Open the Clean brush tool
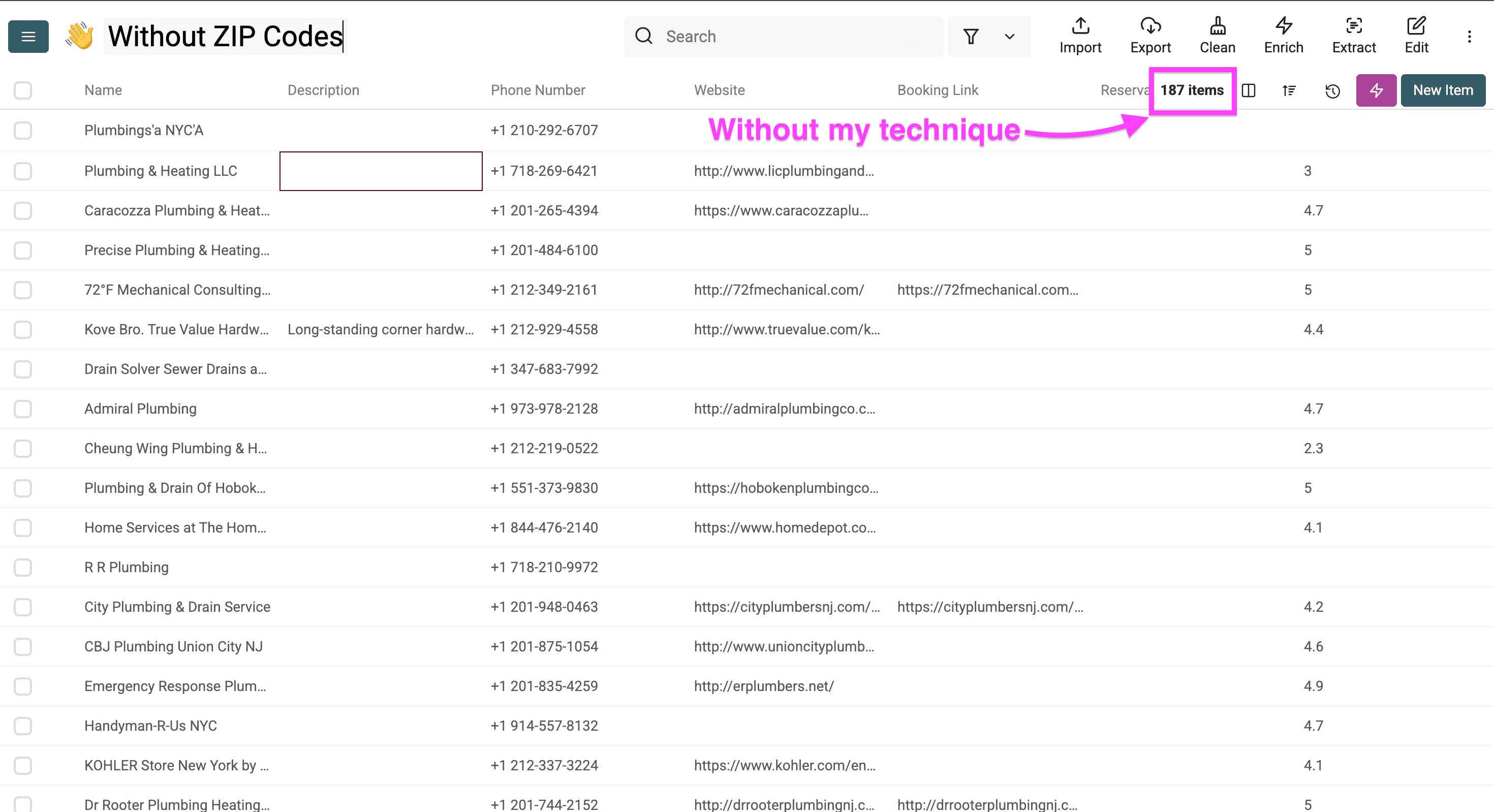The width and height of the screenshot is (1494, 812). pos(1217,27)
